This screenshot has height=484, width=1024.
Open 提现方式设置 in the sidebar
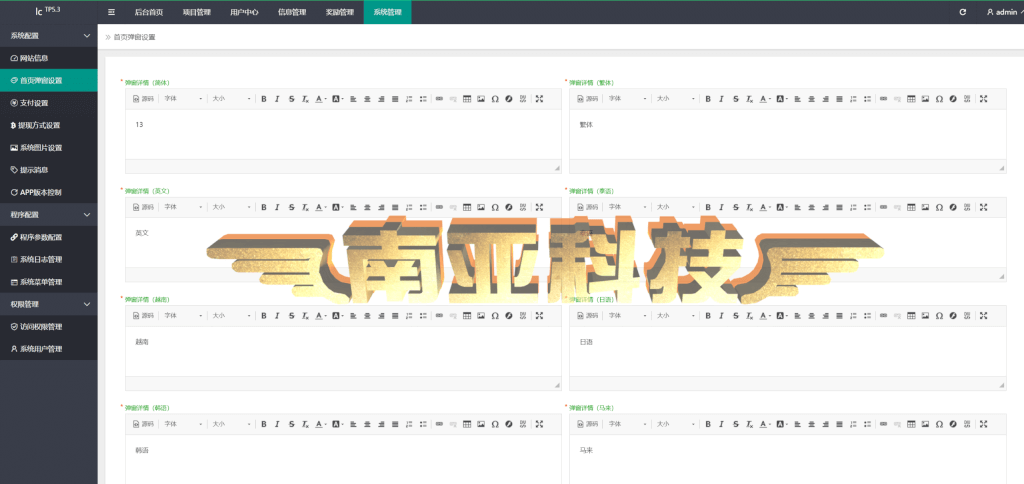click(49, 125)
